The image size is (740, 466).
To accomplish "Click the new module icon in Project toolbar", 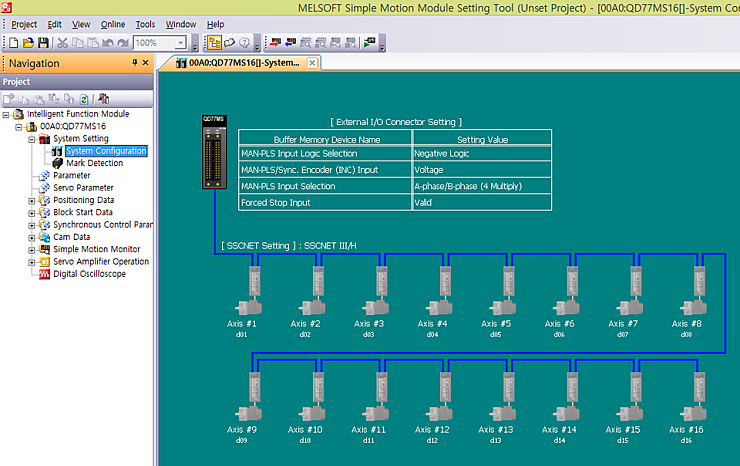I will coord(8,99).
